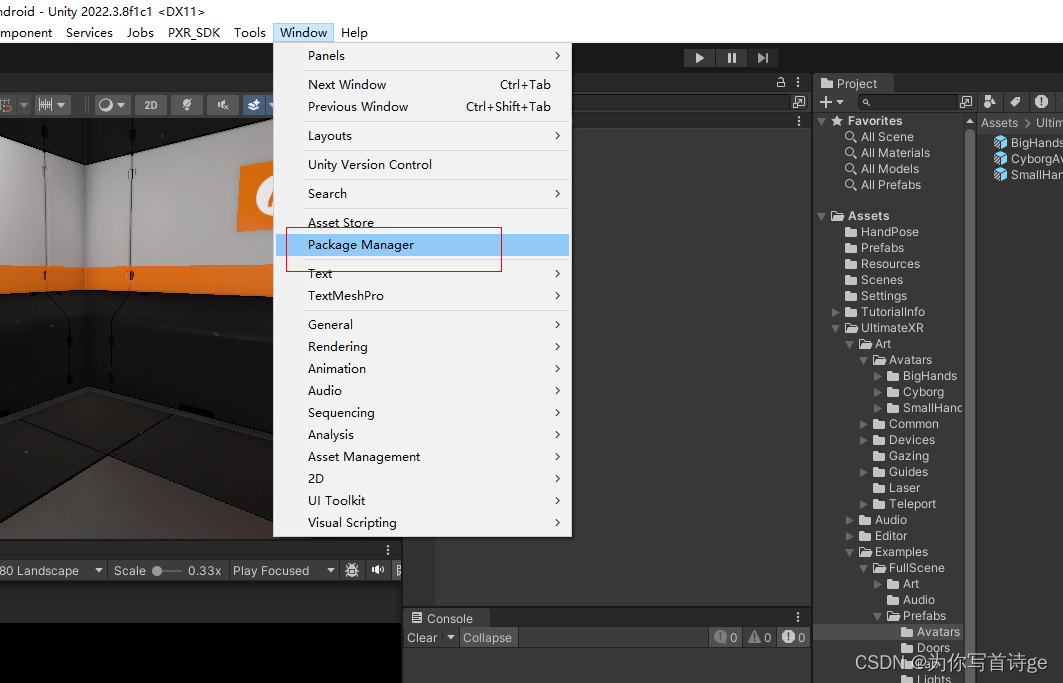Select All Scene saved search

[887, 136]
